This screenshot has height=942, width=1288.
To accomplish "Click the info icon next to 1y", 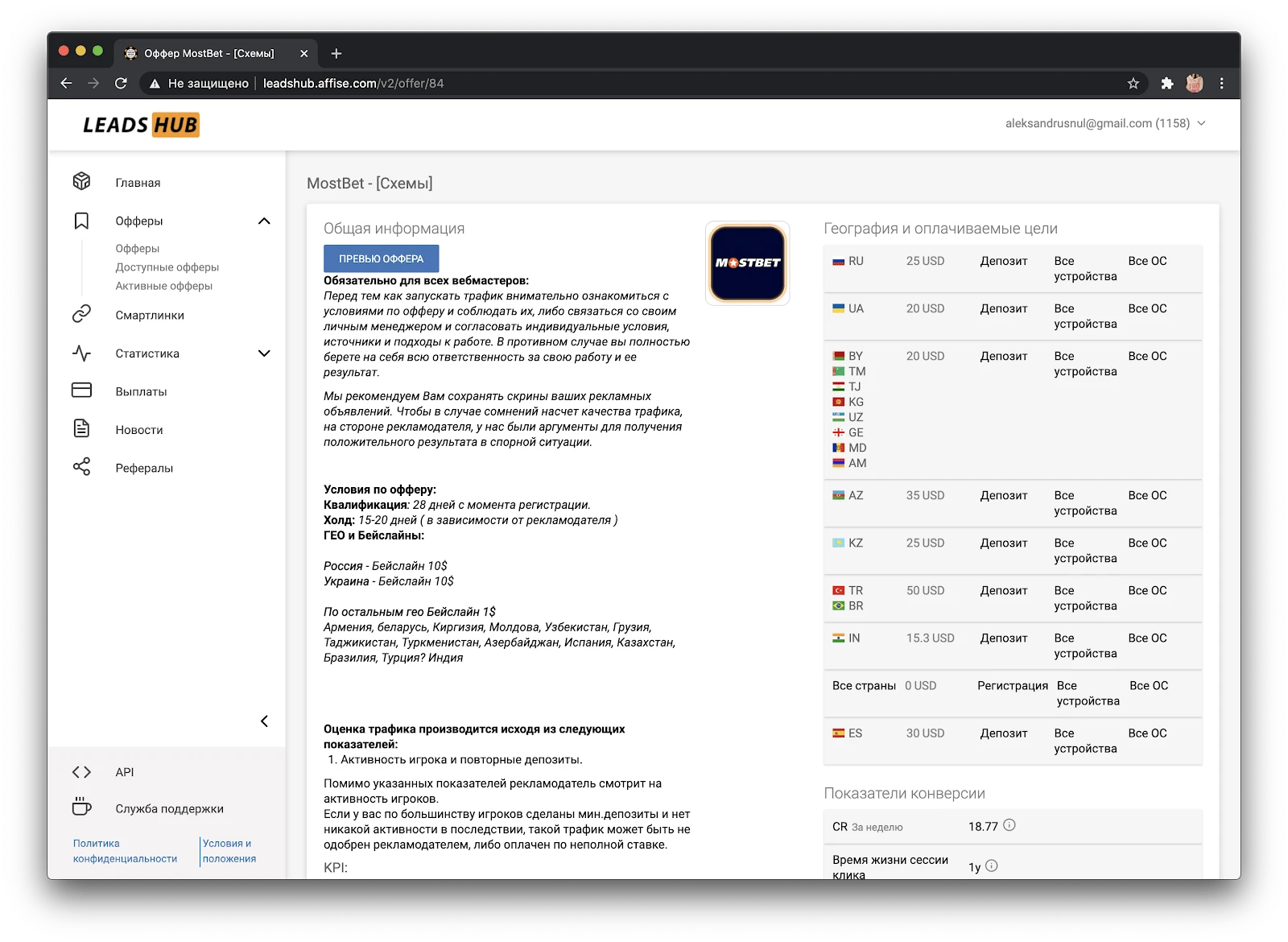I will tap(992, 866).
